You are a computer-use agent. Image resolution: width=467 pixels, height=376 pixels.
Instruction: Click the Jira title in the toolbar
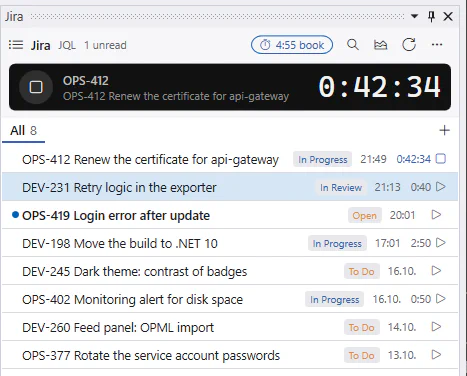(x=40, y=45)
